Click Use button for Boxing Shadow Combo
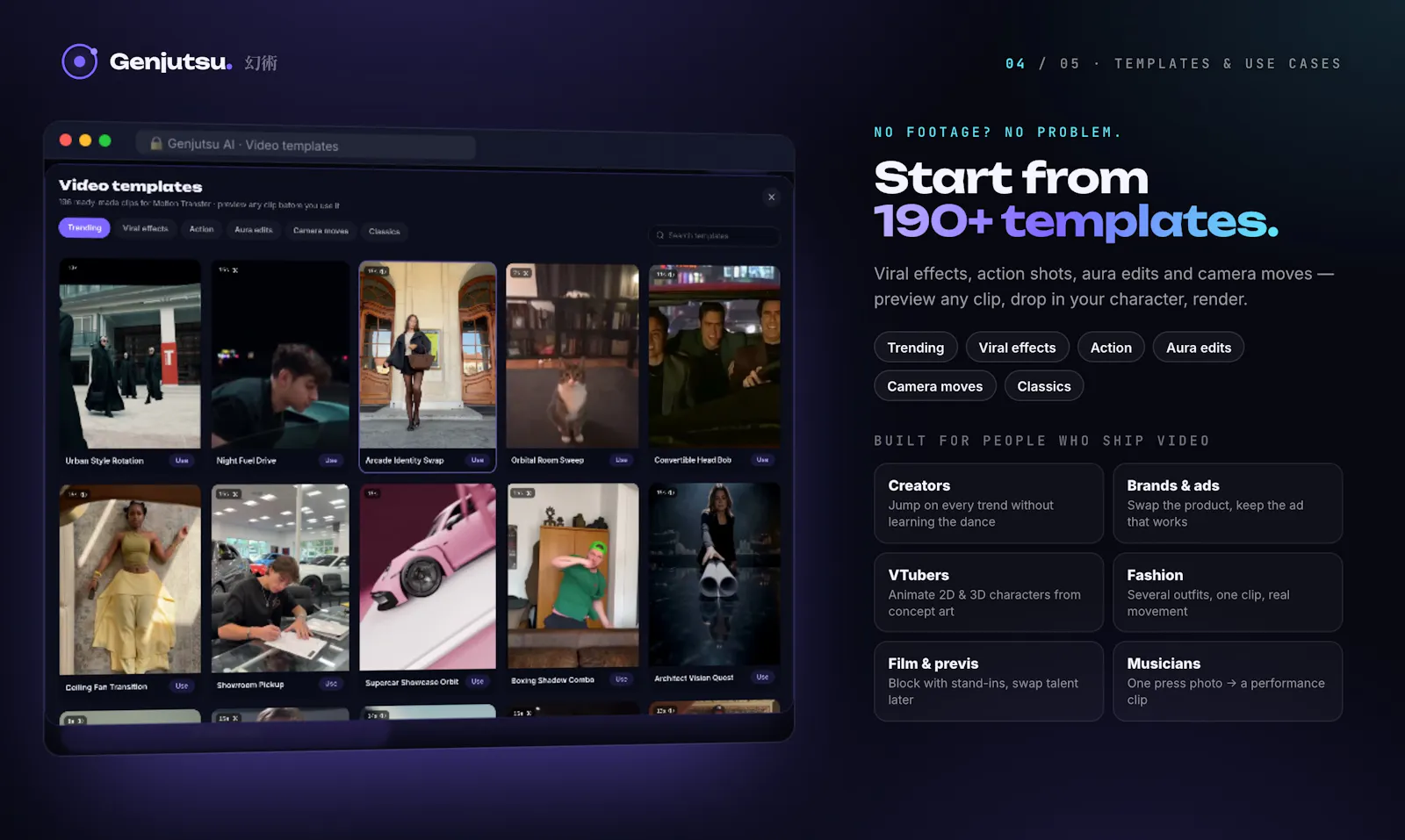 [x=622, y=679]
